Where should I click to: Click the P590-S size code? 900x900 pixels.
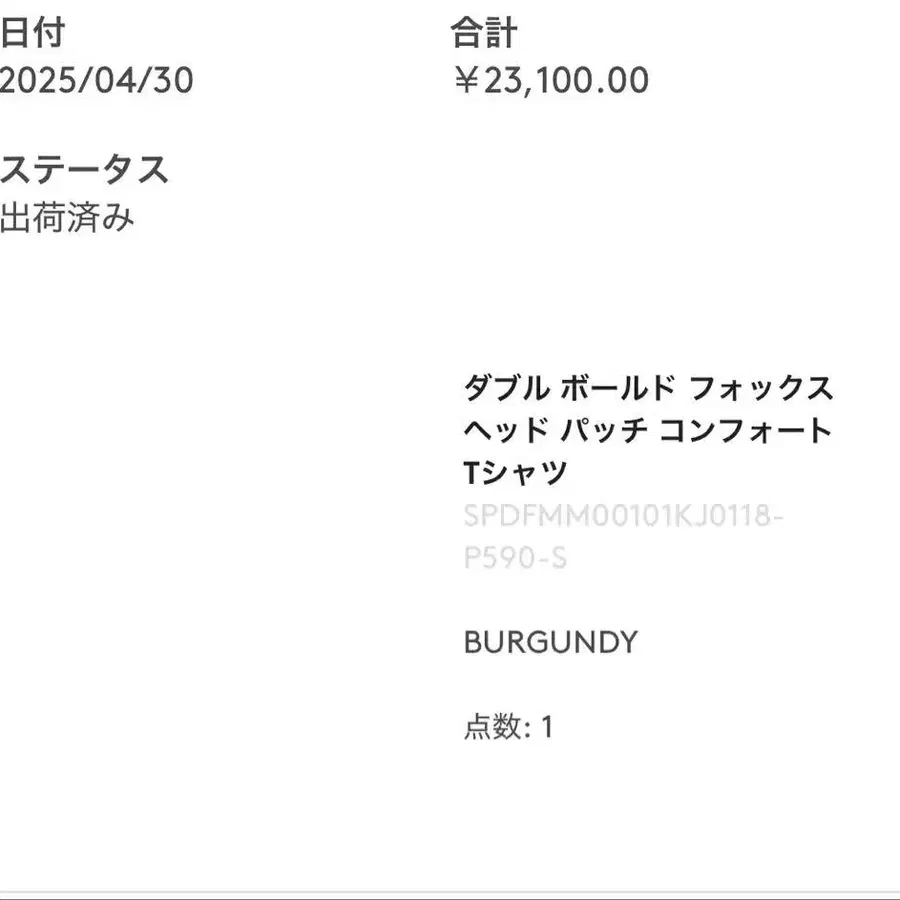(515, 557)
